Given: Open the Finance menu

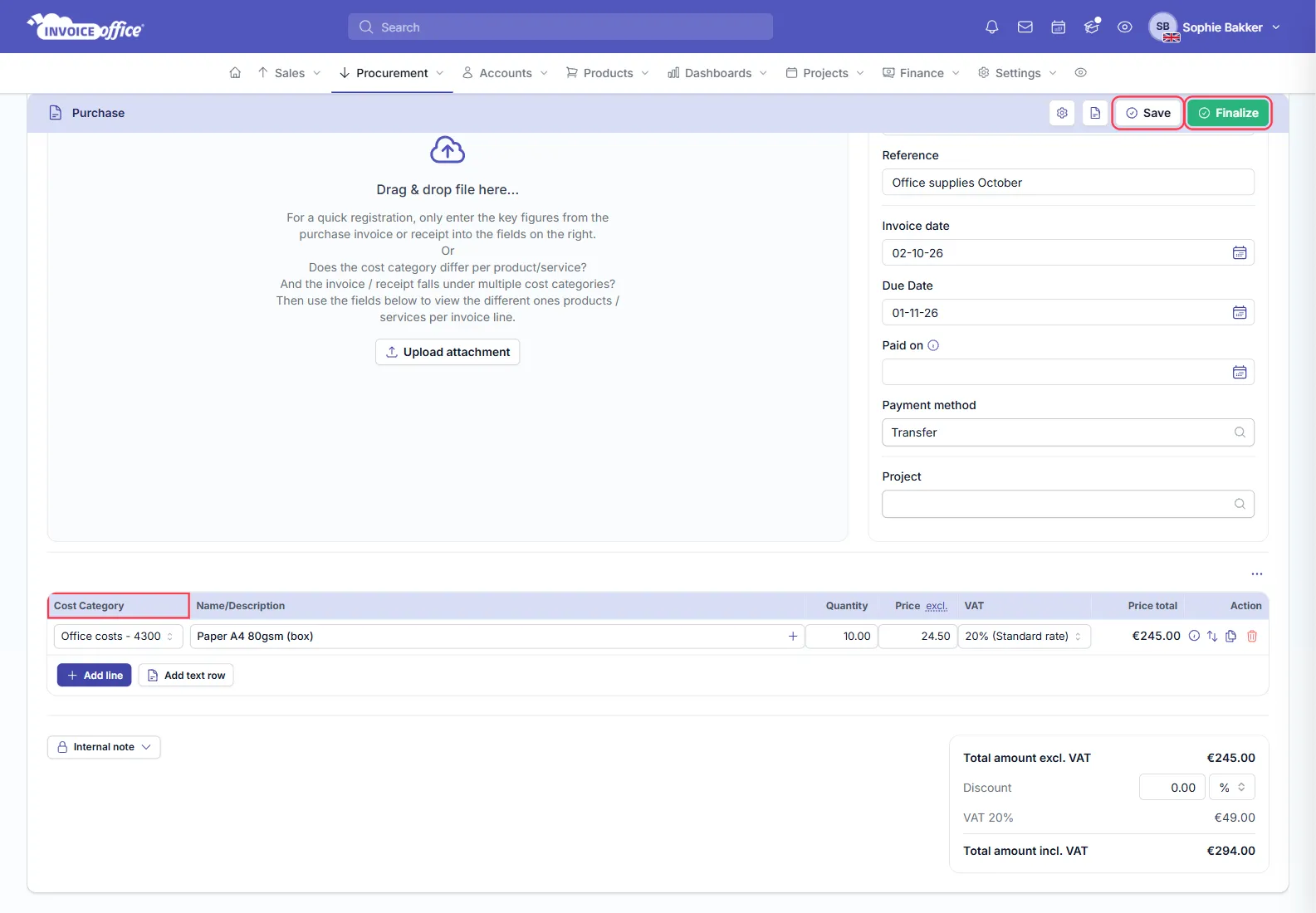Looking at the screenshot, I should [x=922, y=73].
